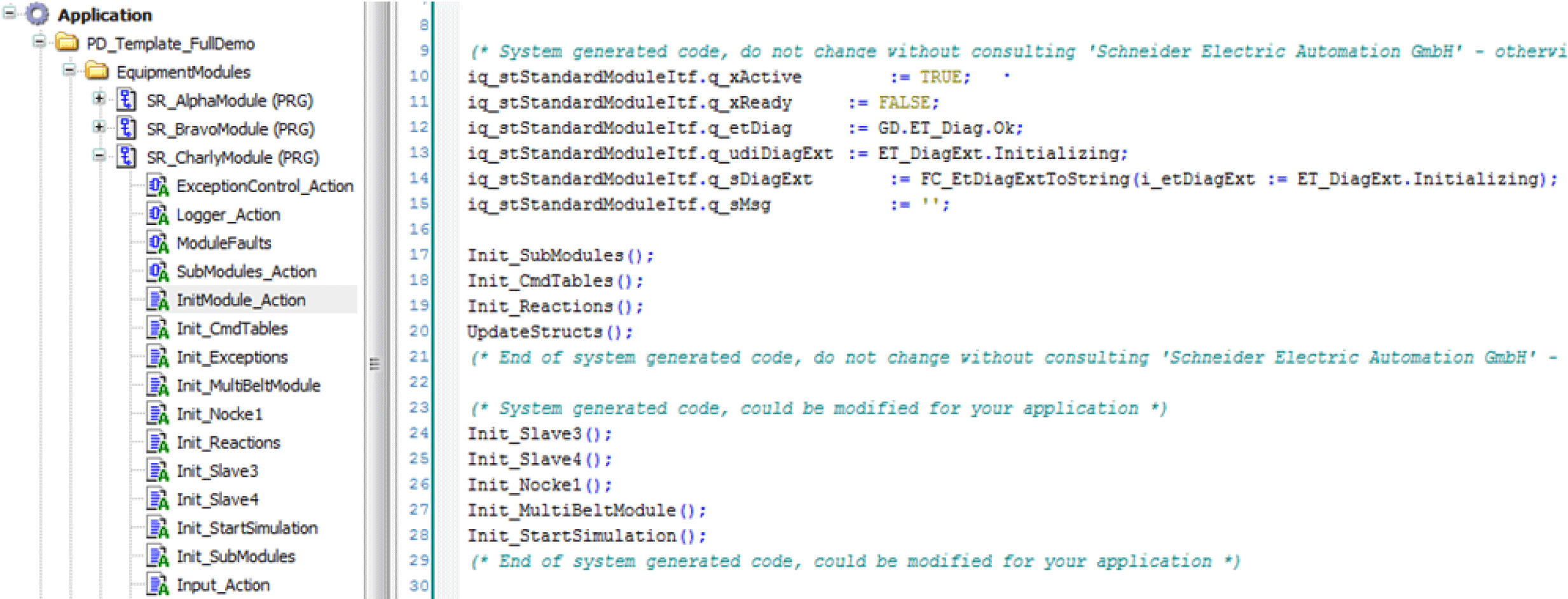Click the ModuleFaults action icon
The width and height of the screenshot is (1568, 599).
pos(157,243)
